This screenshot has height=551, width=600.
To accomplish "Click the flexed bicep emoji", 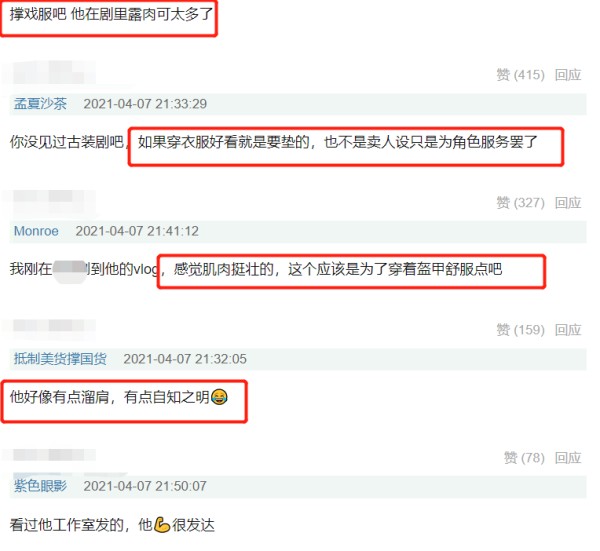I will coord(162,525).
